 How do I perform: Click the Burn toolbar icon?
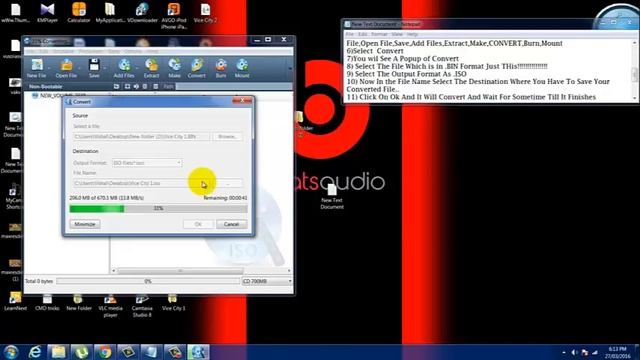coord(221,68)
